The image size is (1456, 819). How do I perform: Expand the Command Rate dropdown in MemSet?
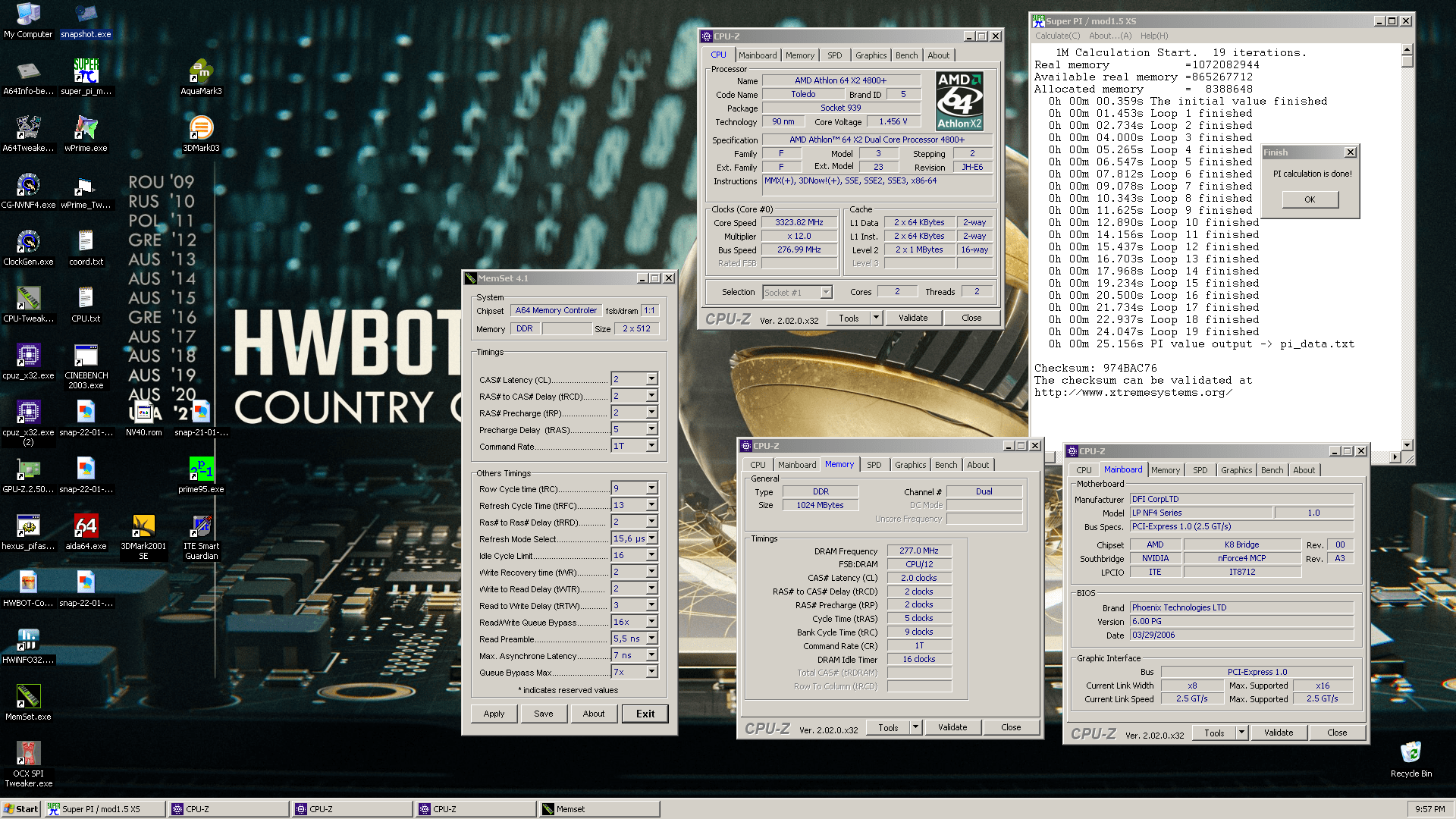pos(651,446)
